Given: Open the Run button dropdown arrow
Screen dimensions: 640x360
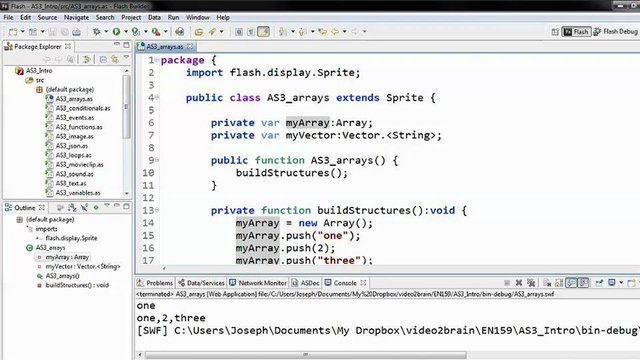Looking at the screenshot, I should coord(126,31).
